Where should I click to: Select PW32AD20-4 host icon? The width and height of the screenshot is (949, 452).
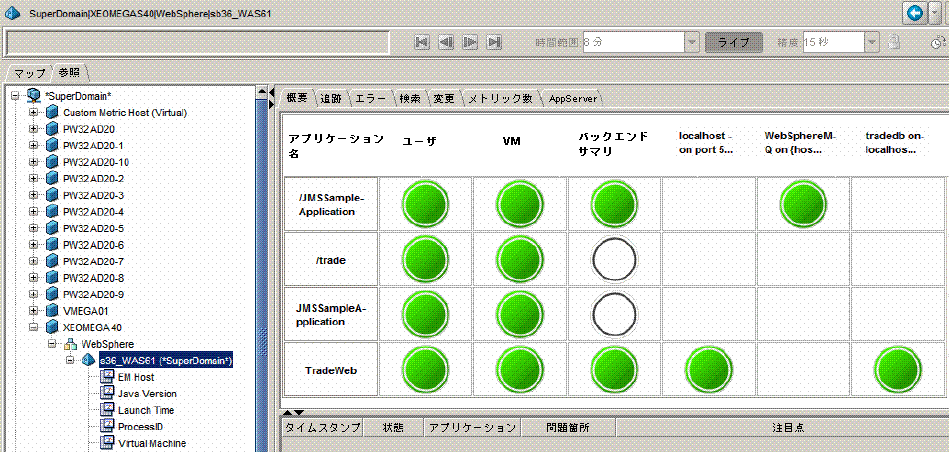click(x=52, y=212)
